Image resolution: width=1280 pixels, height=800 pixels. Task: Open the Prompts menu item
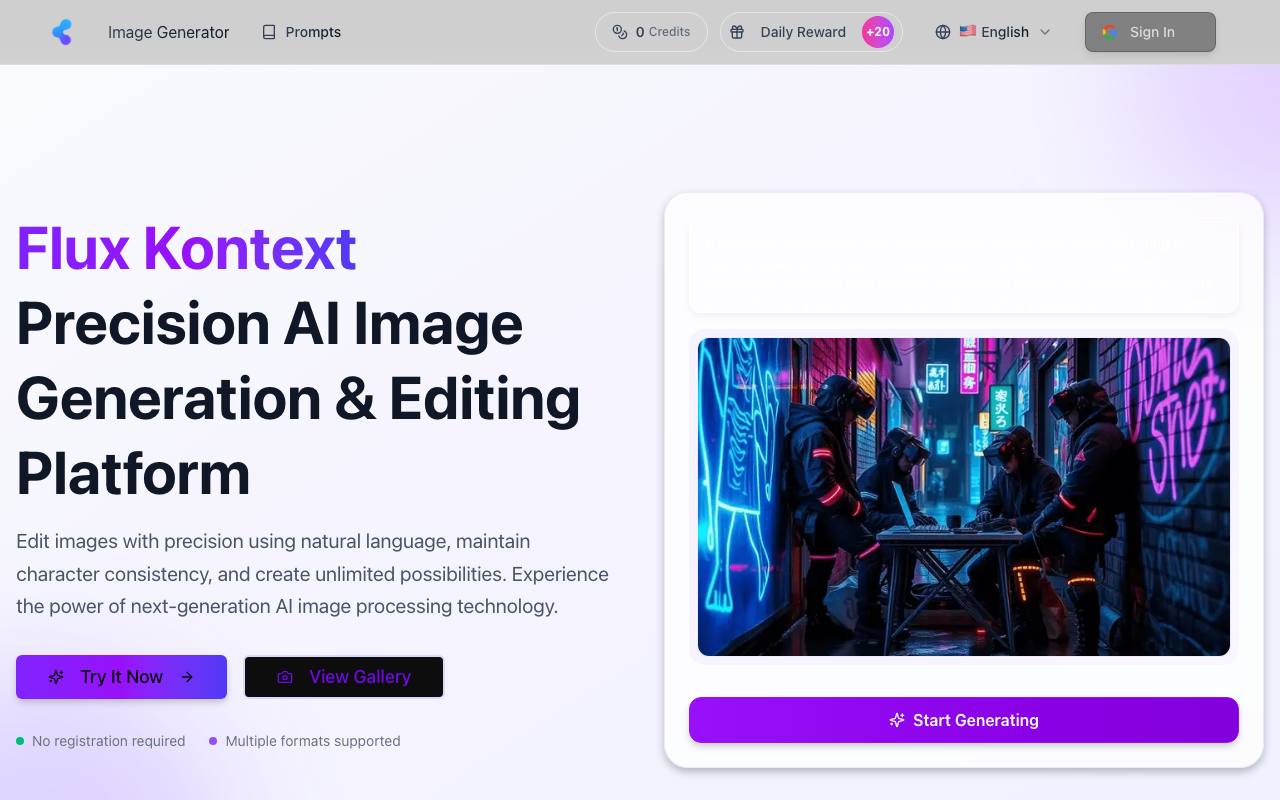coord(301,32)
